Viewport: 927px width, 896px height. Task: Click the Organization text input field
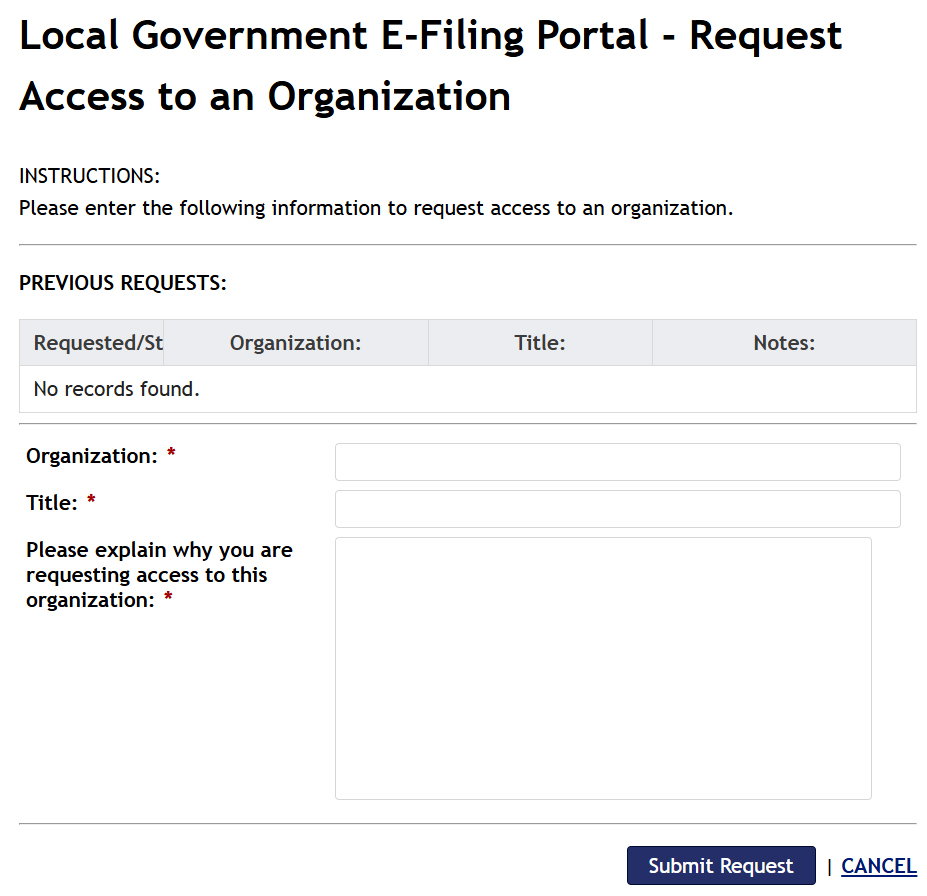coord(617,462)
